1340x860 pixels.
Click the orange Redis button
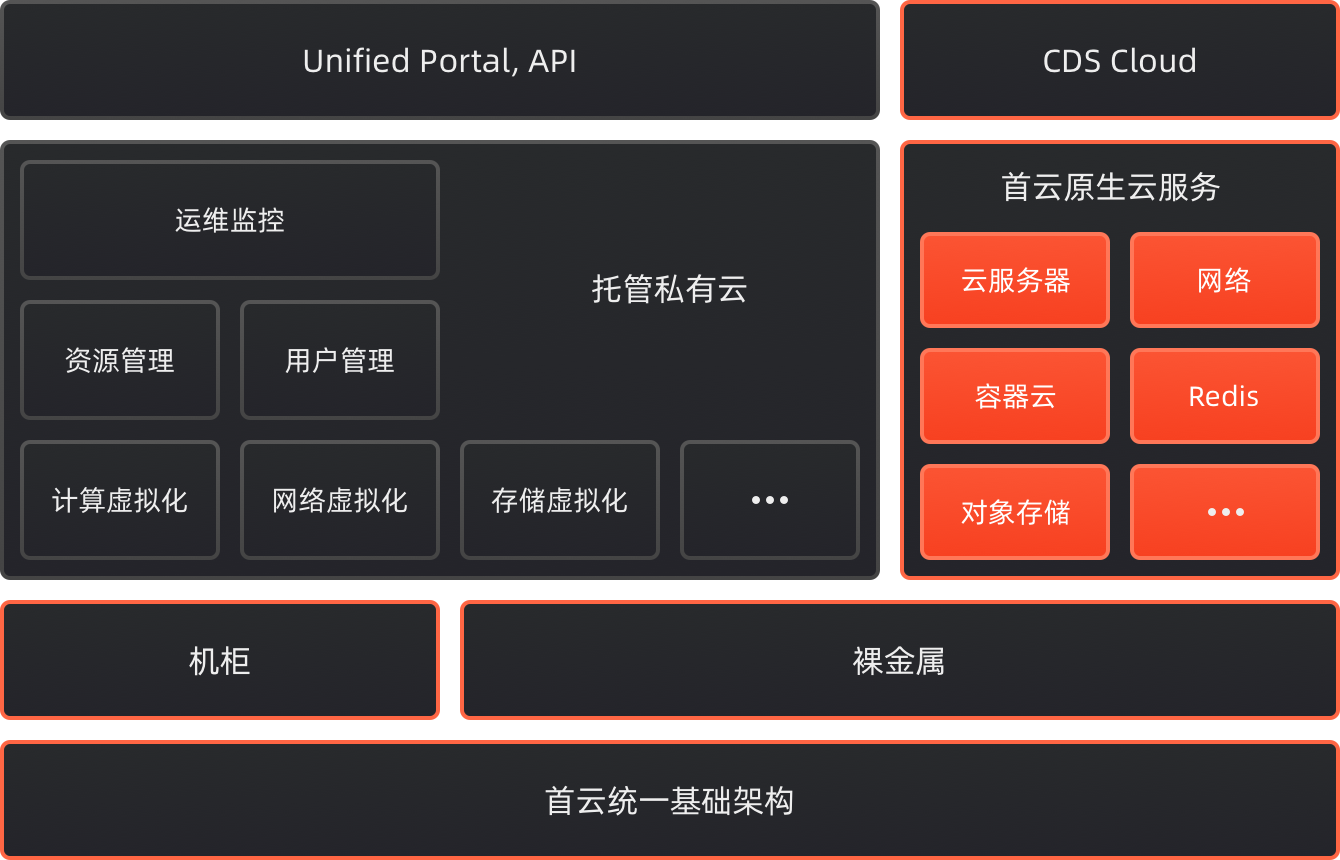point(1225,396)
